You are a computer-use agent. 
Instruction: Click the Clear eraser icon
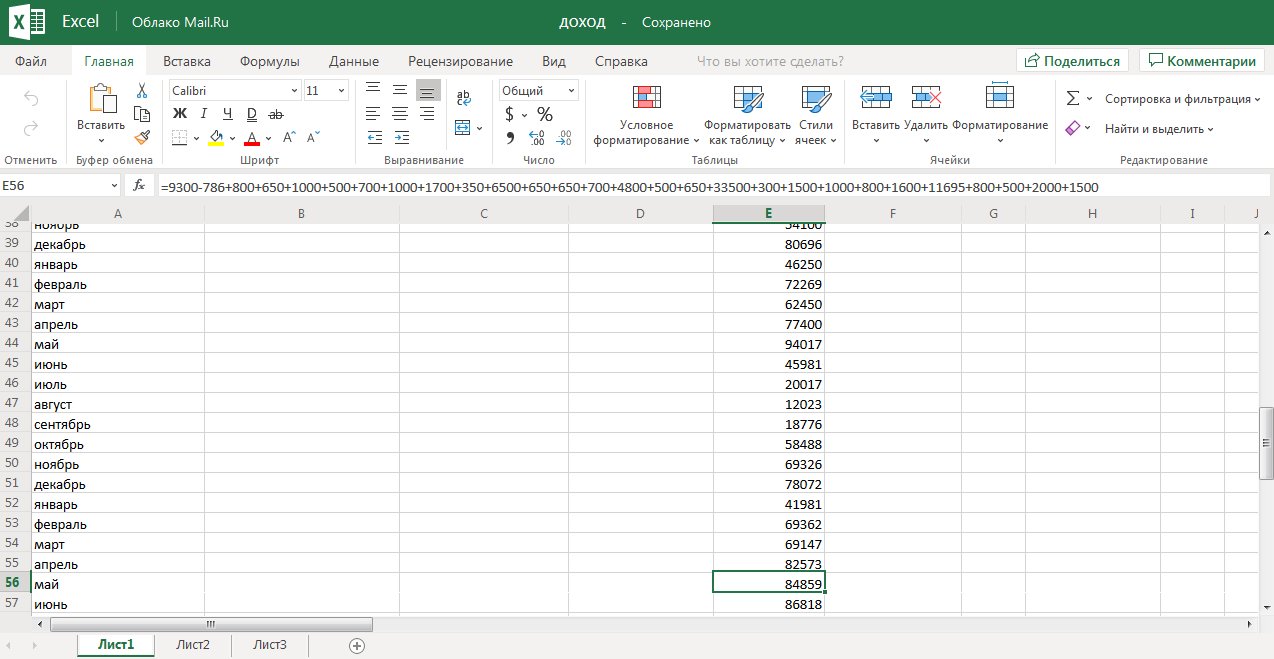1073,128
